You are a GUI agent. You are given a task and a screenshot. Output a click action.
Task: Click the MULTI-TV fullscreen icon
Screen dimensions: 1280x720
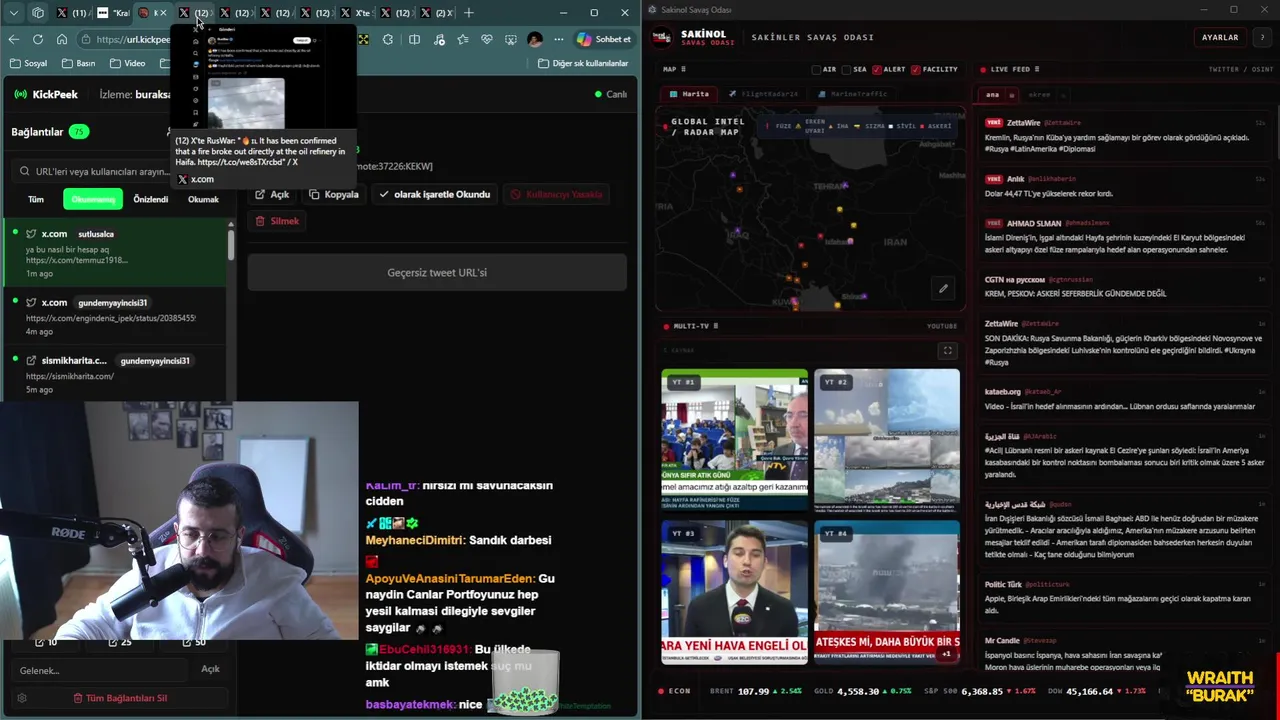click(x=947, y=351)
